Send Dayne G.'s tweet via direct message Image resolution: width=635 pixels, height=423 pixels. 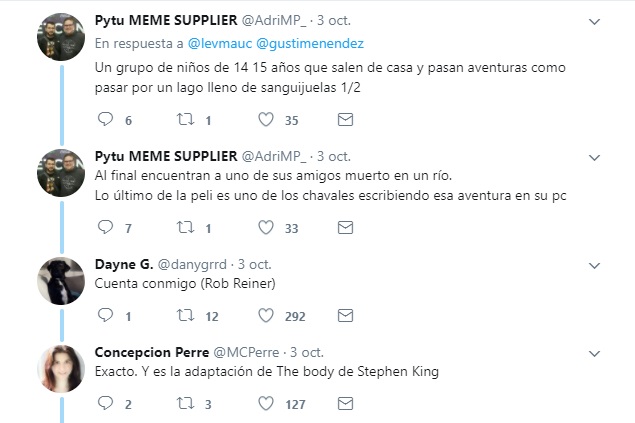pyautogui.click(x=345, y=316)
